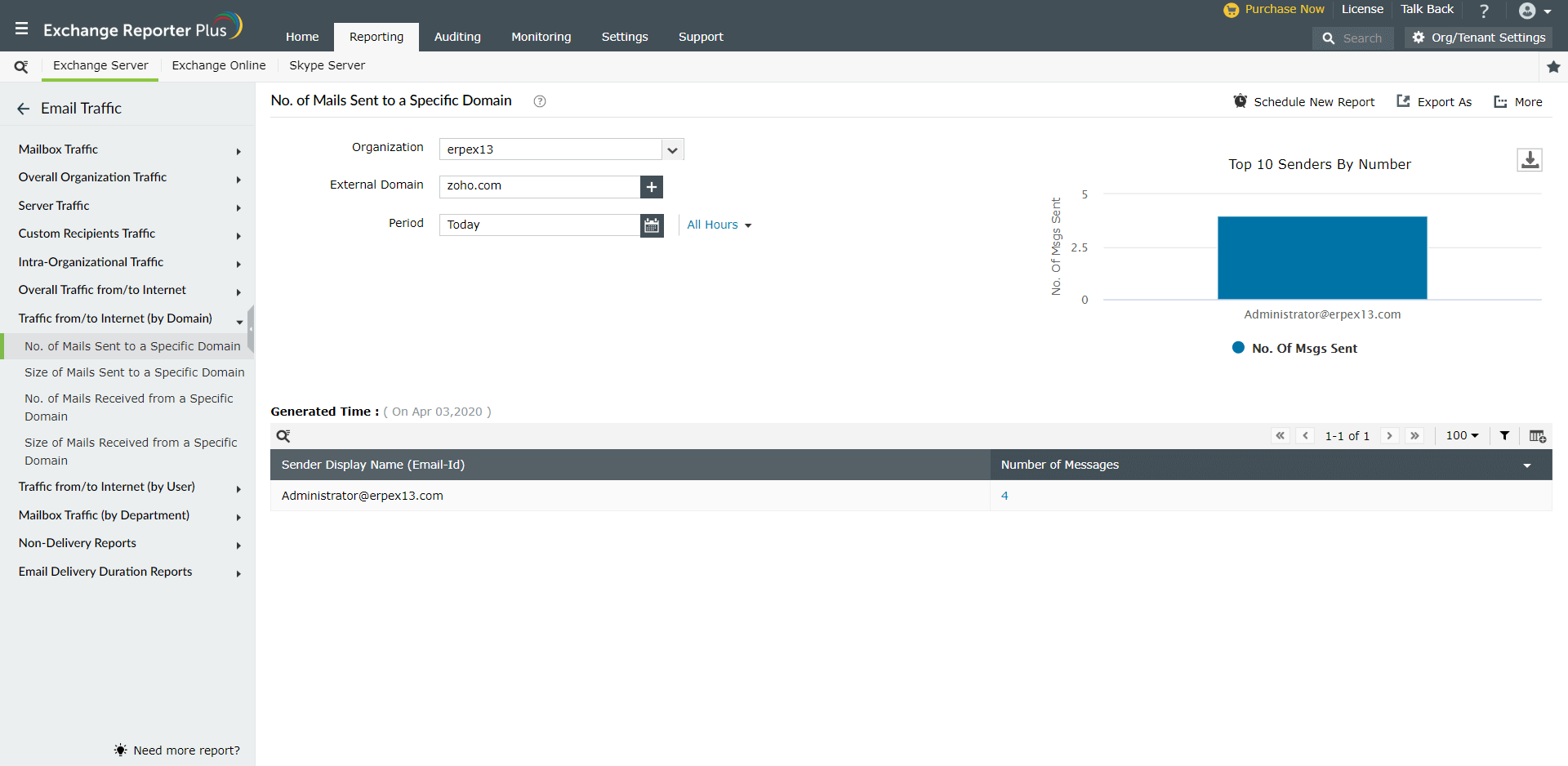Go to previous results page
Viewport: 1568px width, 766px height.
click(x=1306, y=436)
